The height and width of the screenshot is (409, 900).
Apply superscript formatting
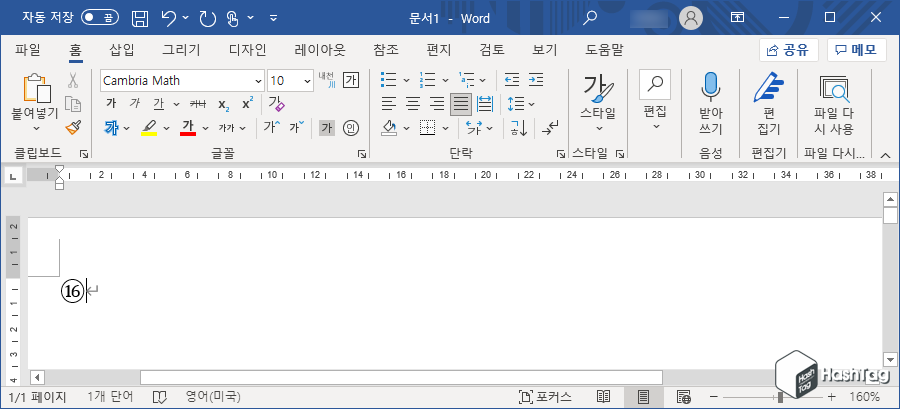coord(247,104)
